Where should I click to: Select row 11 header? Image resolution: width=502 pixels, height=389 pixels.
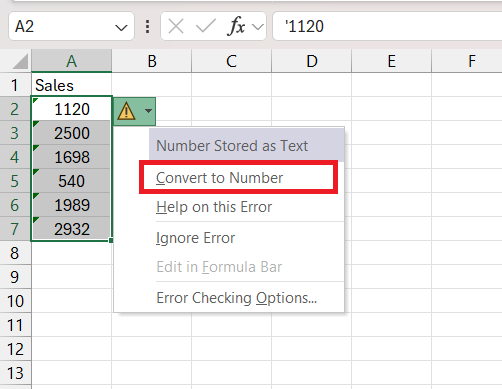click(15, 325)
